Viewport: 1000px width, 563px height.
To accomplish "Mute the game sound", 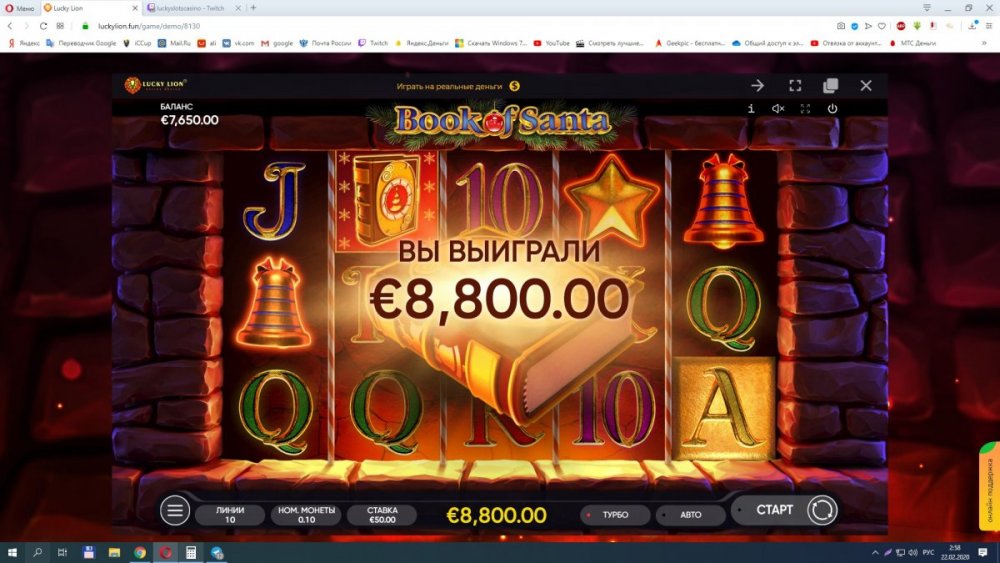I will pyautogui.click(x=778, y=108).
